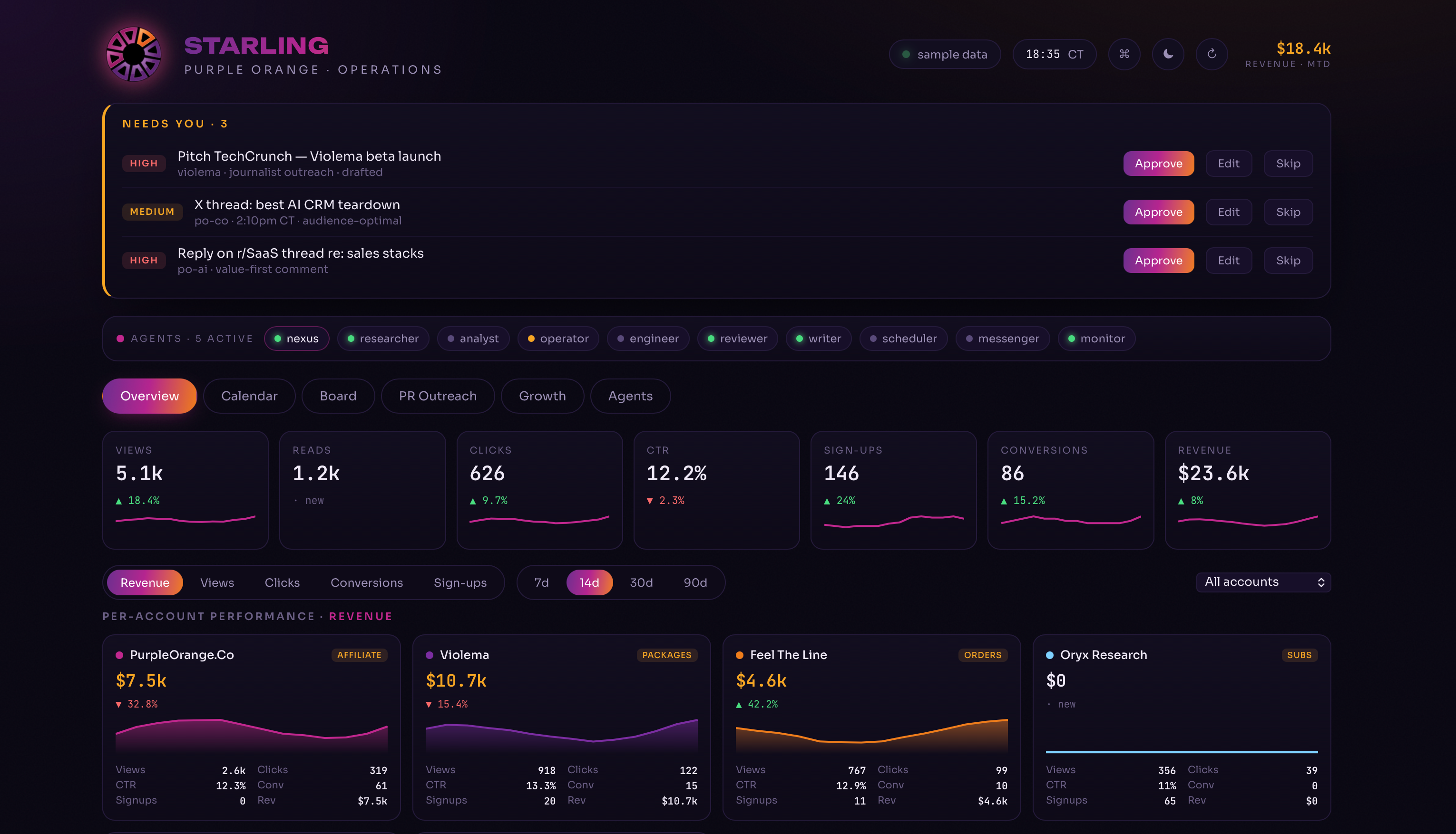Click the AFFILIATE badge on PurpleOrange.Co

[359, 655]
